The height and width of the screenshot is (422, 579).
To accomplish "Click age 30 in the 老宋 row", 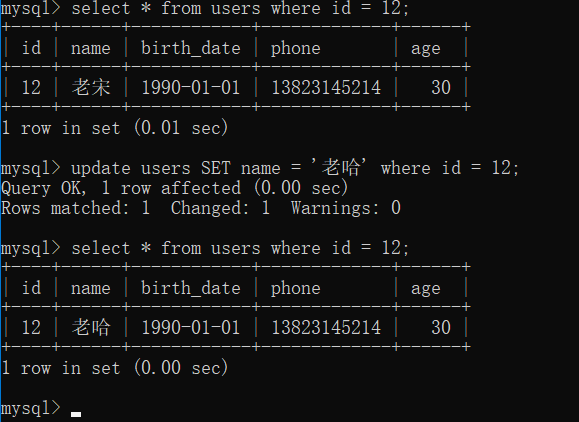I will click(441, 88).
